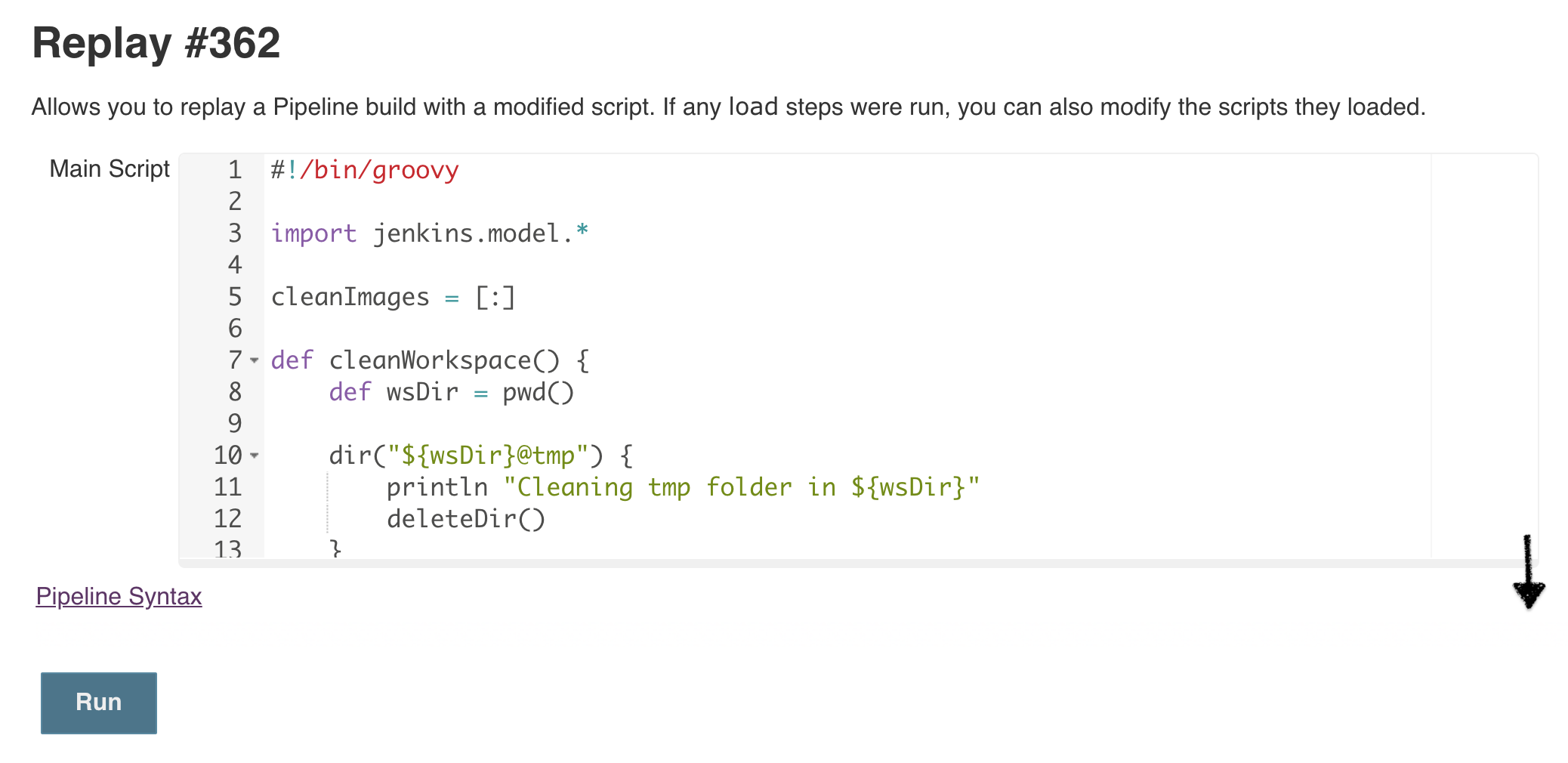Click line number 5 in the gutter
This screenshot has width=1568, height=763.
[x=235, y=297]
